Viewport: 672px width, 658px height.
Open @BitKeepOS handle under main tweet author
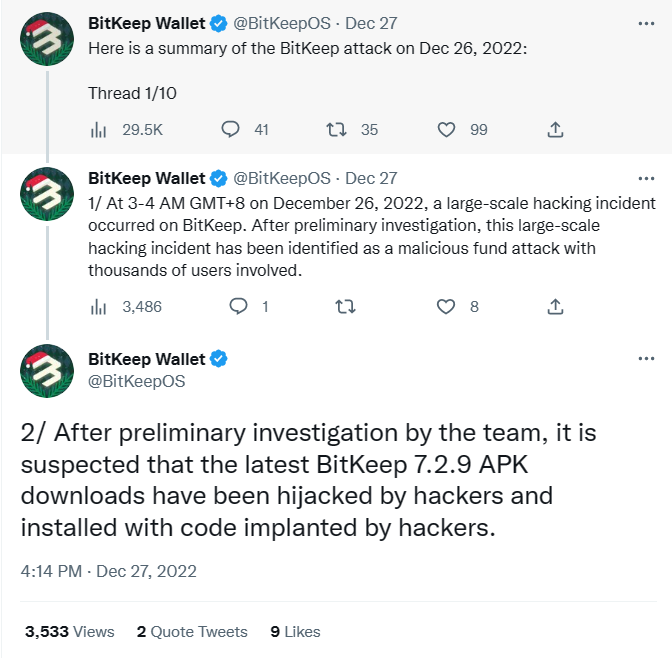(x=136, y=381)
